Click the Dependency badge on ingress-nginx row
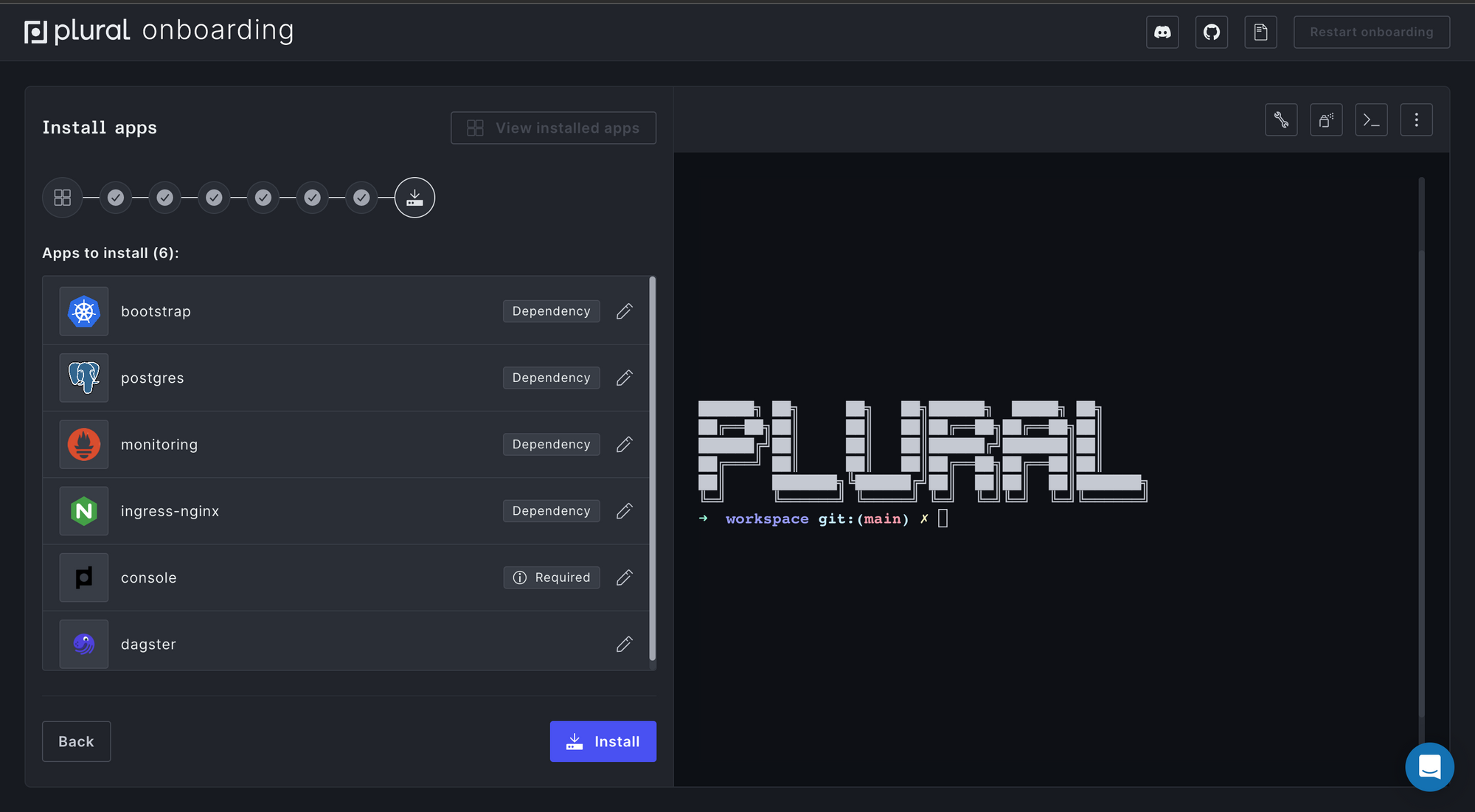This screenshot has height=812, width=1475. click(552, 511)
